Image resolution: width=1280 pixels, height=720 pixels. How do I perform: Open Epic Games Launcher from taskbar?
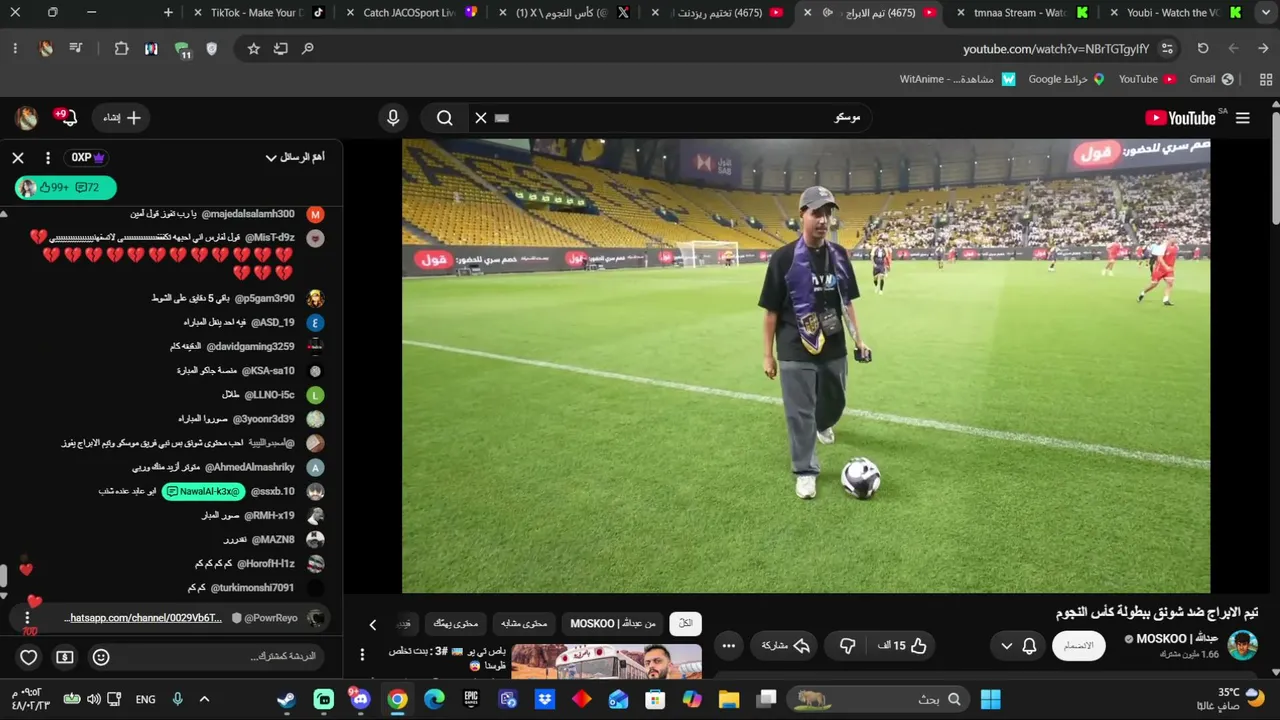point(471,699)
